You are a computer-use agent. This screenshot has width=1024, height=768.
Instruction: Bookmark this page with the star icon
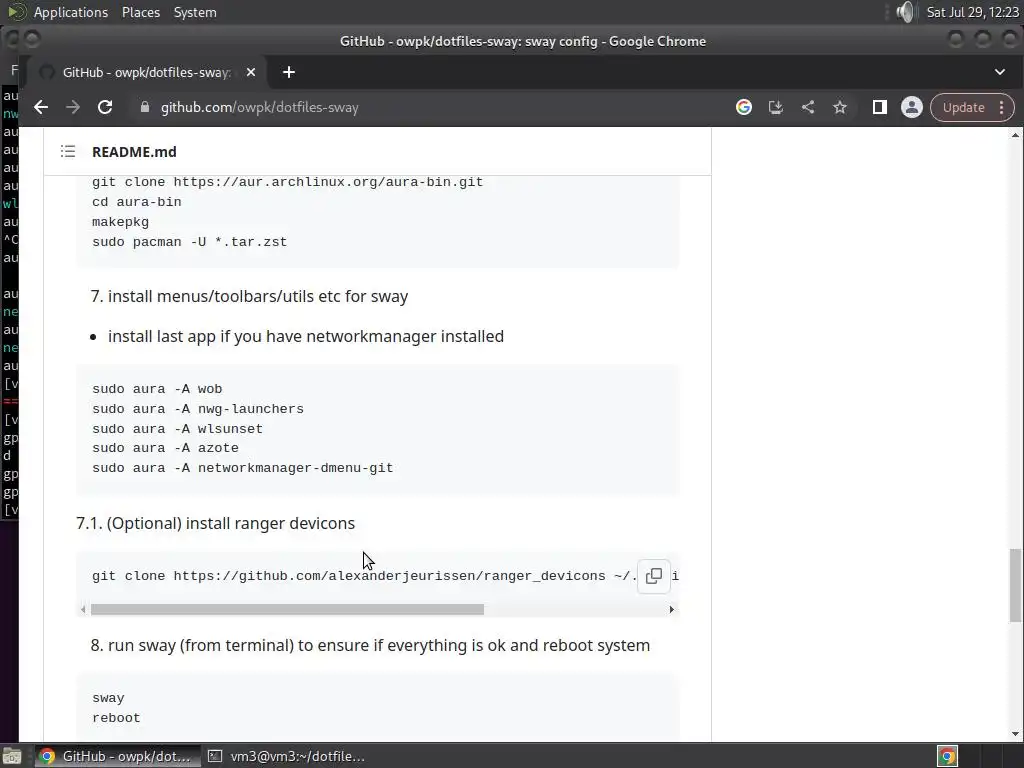tap(840, 107)
